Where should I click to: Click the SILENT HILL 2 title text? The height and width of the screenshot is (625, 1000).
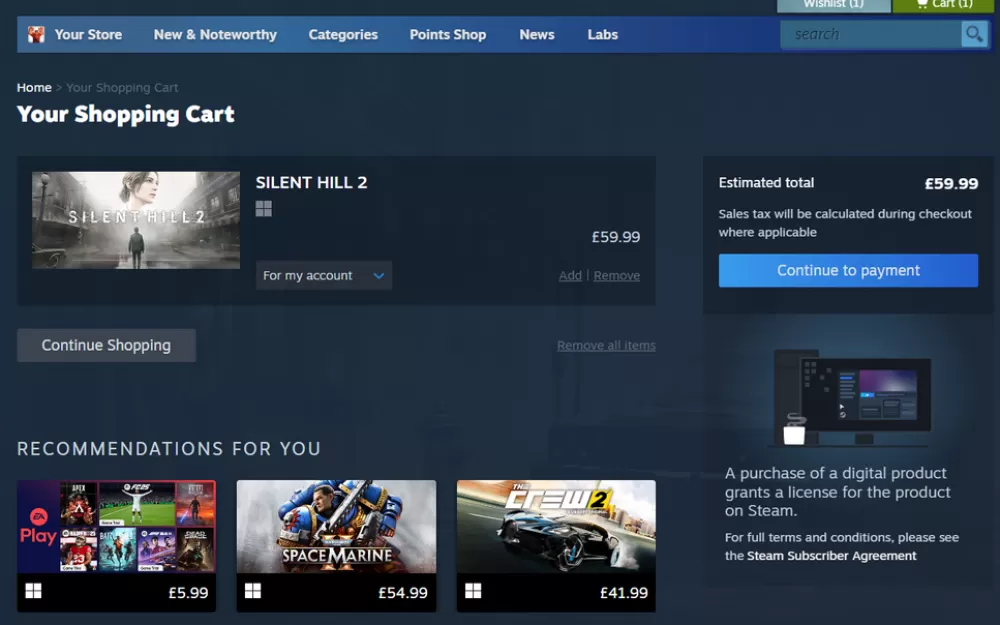(x=311, y=182)
